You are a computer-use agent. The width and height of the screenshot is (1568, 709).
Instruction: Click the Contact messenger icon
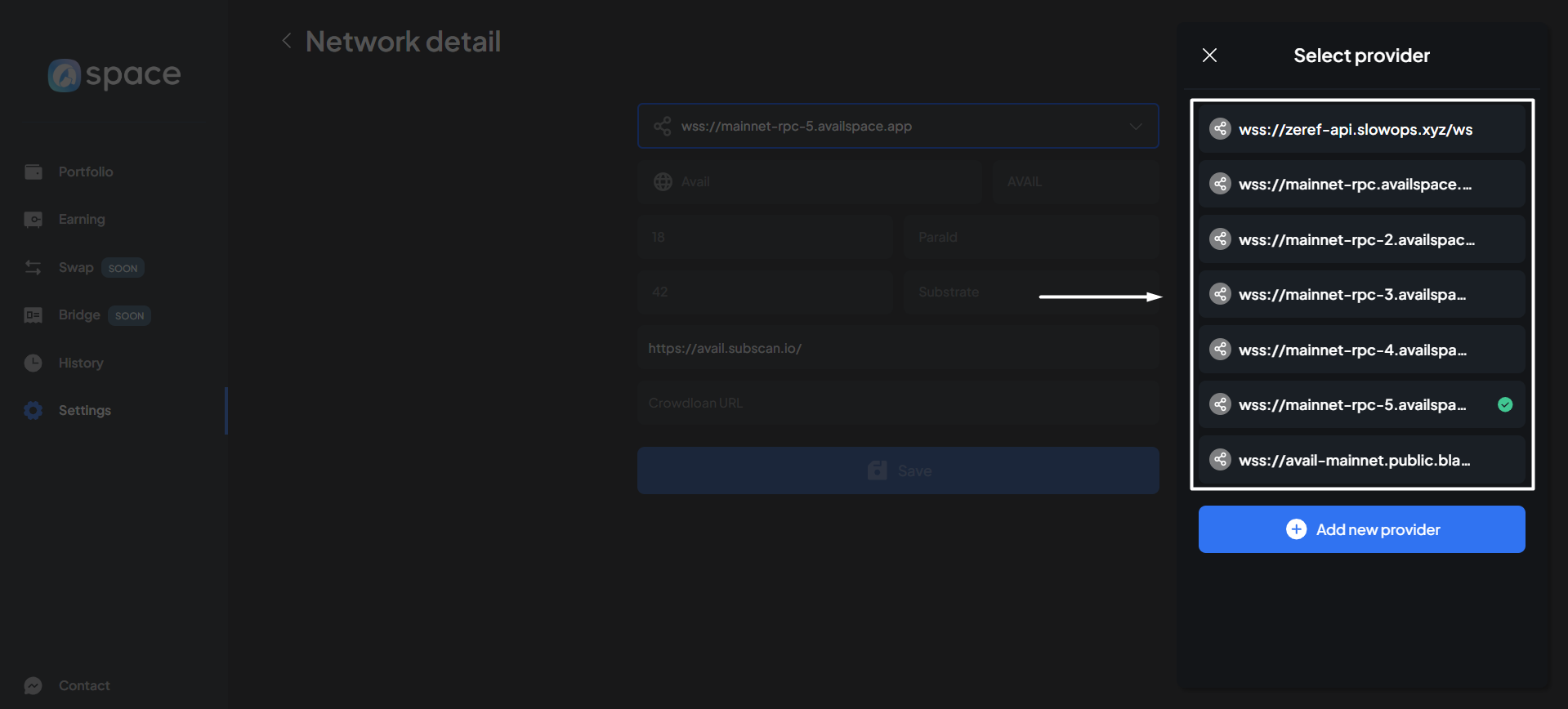[x=34, y=685]
